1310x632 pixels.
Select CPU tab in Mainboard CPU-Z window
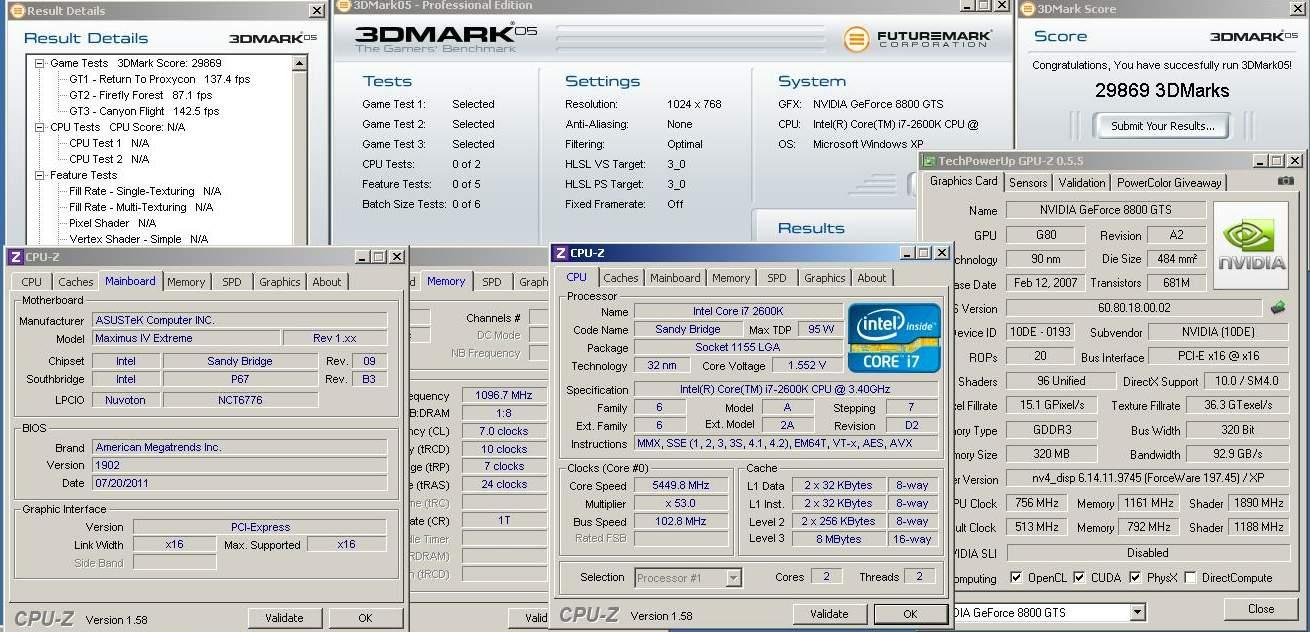(x=32, y=282)
